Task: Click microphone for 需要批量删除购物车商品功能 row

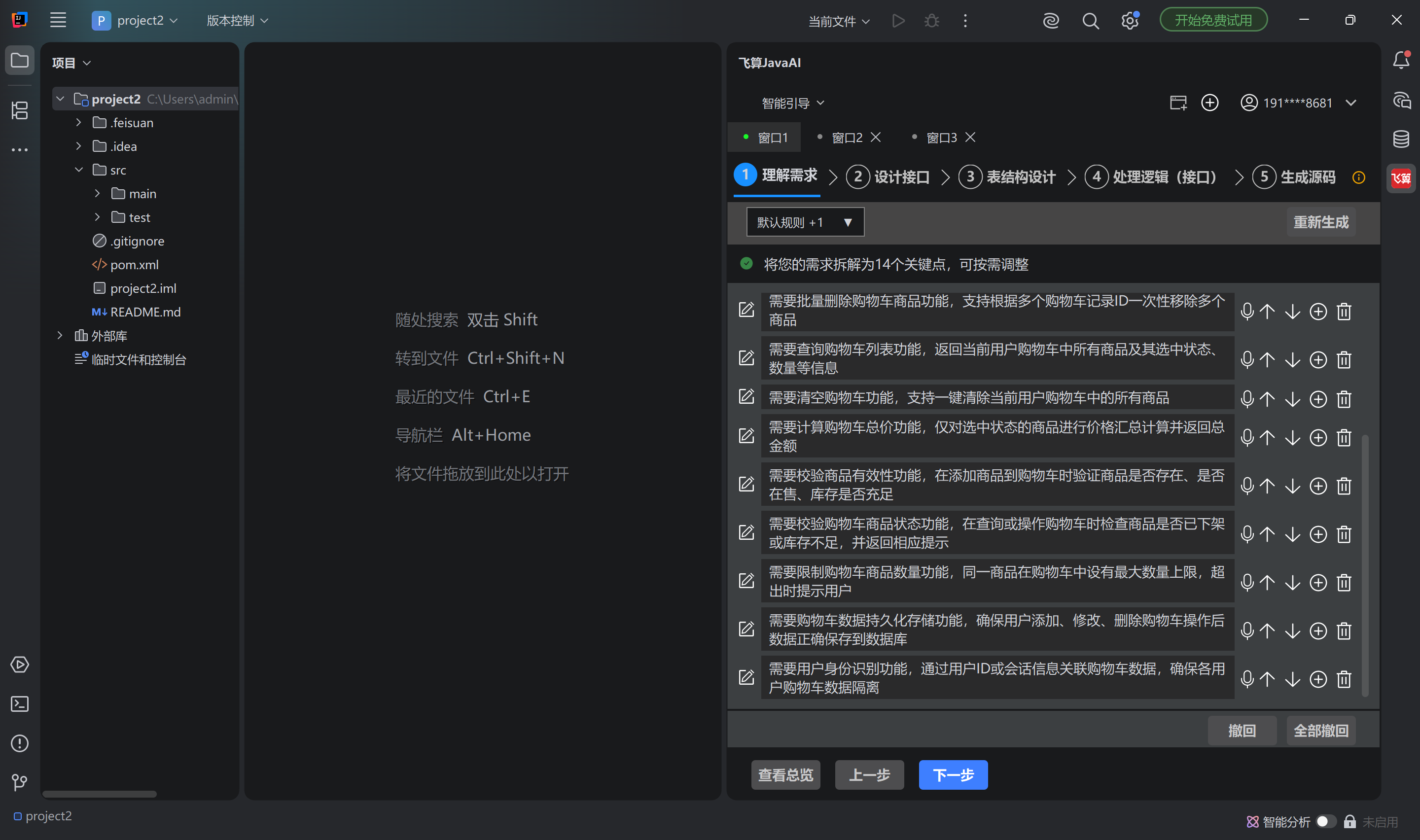Action: pyautogui.click(x=1247, y=312)
